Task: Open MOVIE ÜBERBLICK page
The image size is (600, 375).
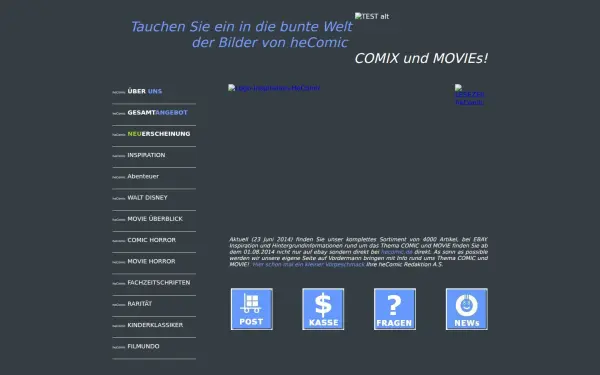Action: (155, 219)
